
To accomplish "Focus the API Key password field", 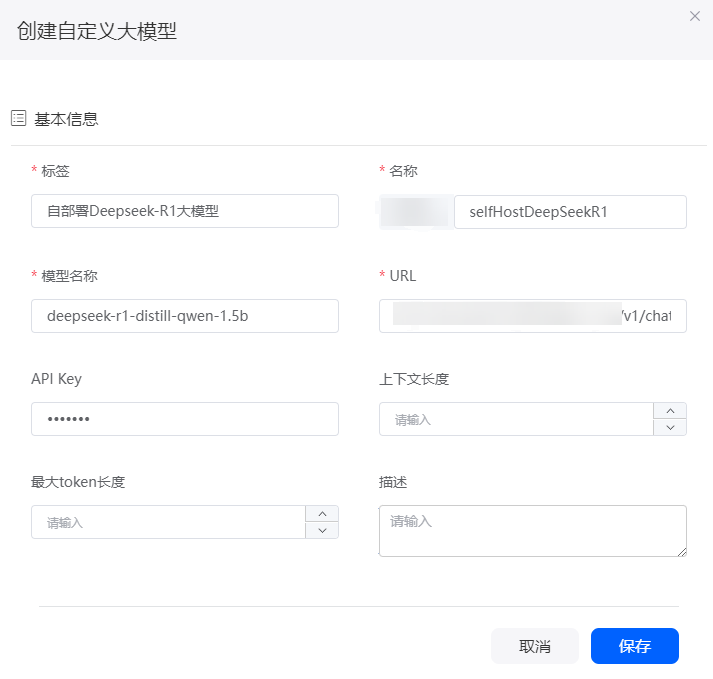I will [x=185, y=419].
